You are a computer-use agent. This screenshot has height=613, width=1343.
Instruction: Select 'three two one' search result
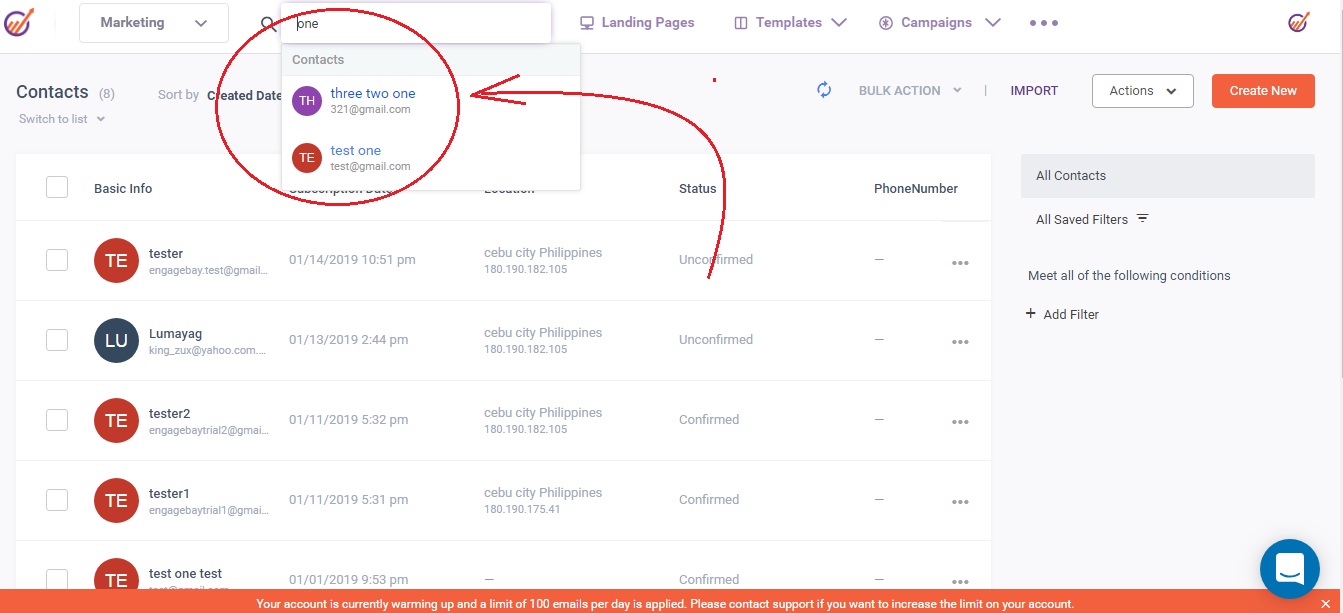pos(372,94)
